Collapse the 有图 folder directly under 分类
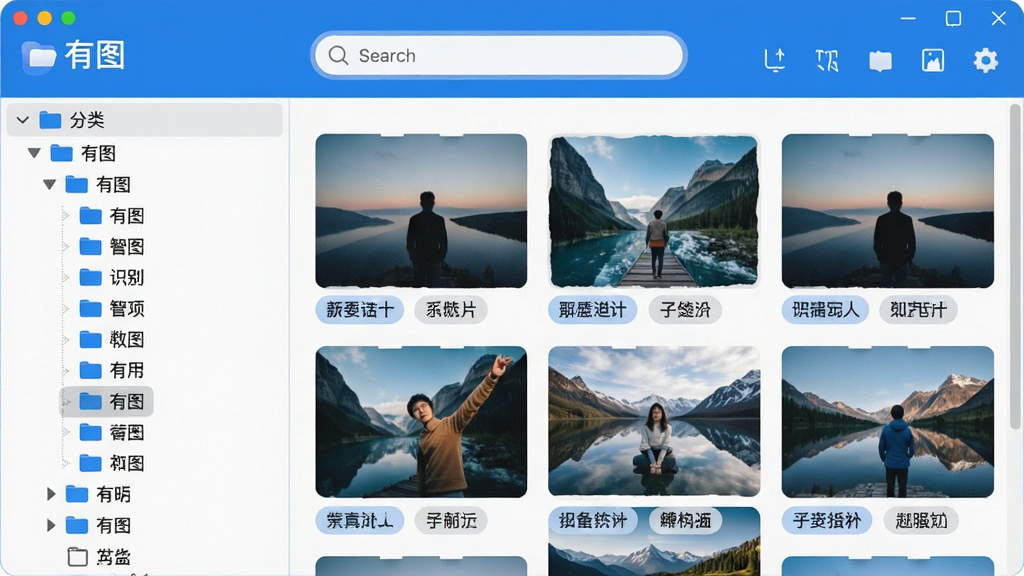The image size is (1024, 576). point(34,153)
